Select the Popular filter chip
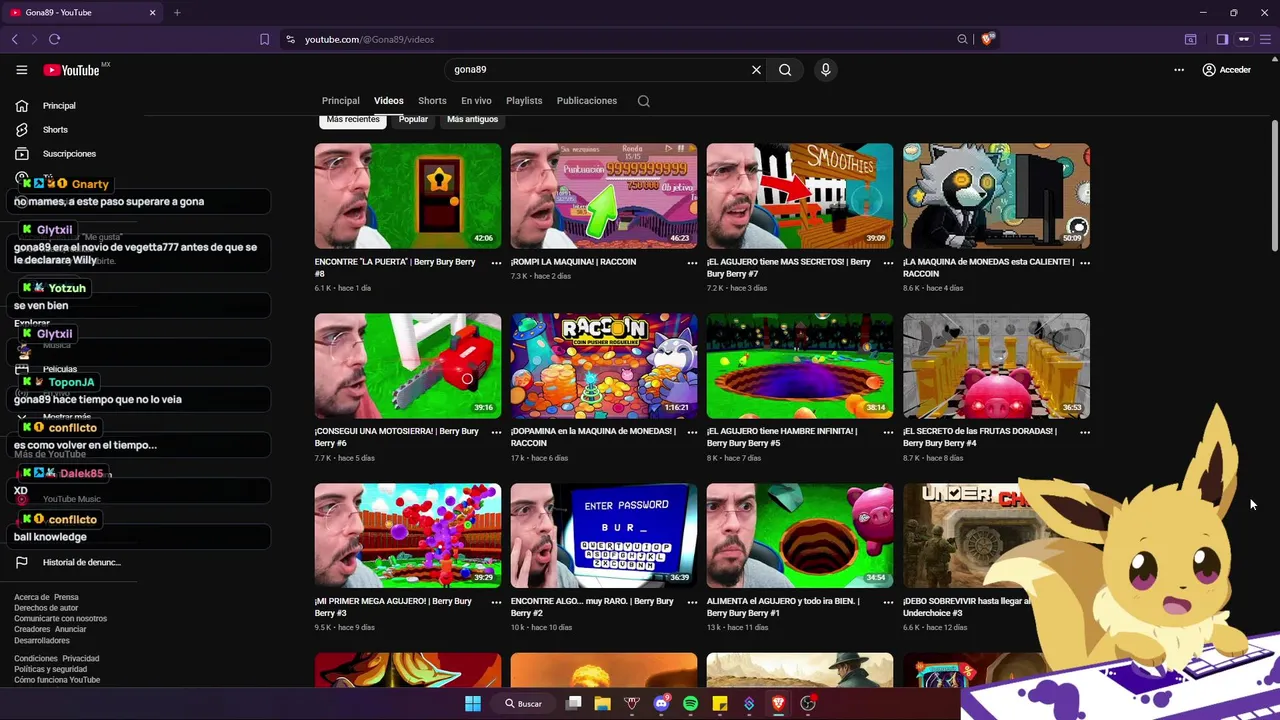 [x=413, y=120]
